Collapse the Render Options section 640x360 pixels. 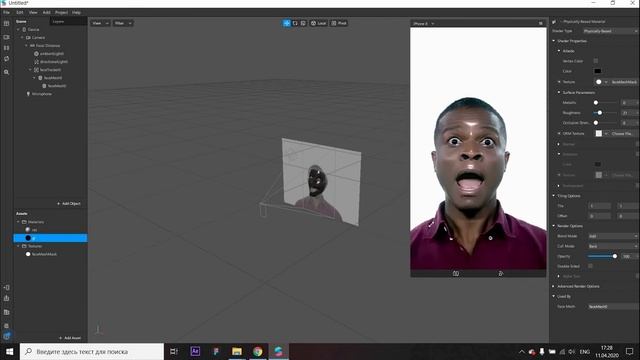554,226
